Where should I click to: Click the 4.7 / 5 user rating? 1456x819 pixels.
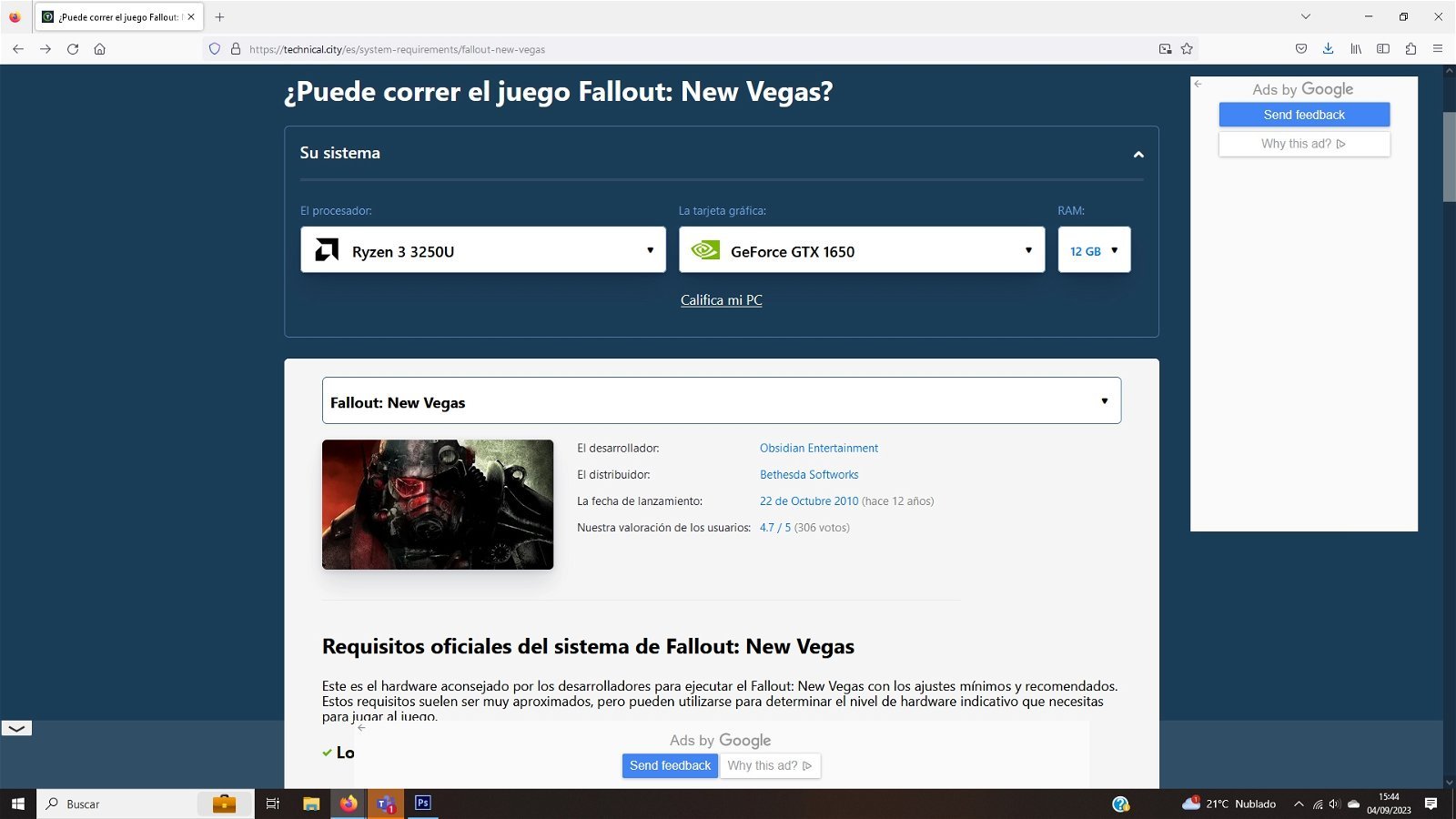pyautogui.click(x=775, y=528)
